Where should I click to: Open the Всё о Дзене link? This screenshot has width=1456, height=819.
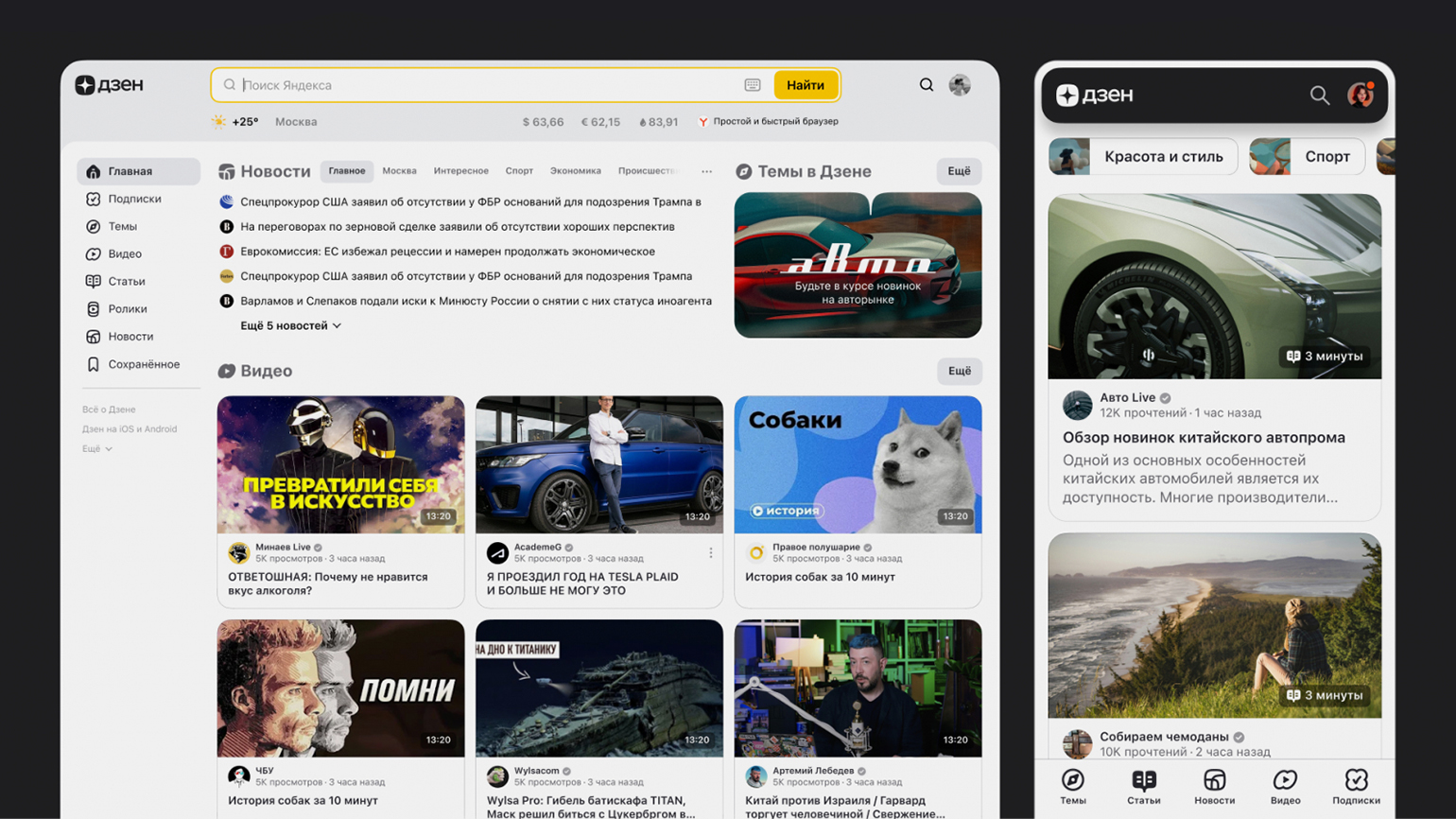click(109, 409)
